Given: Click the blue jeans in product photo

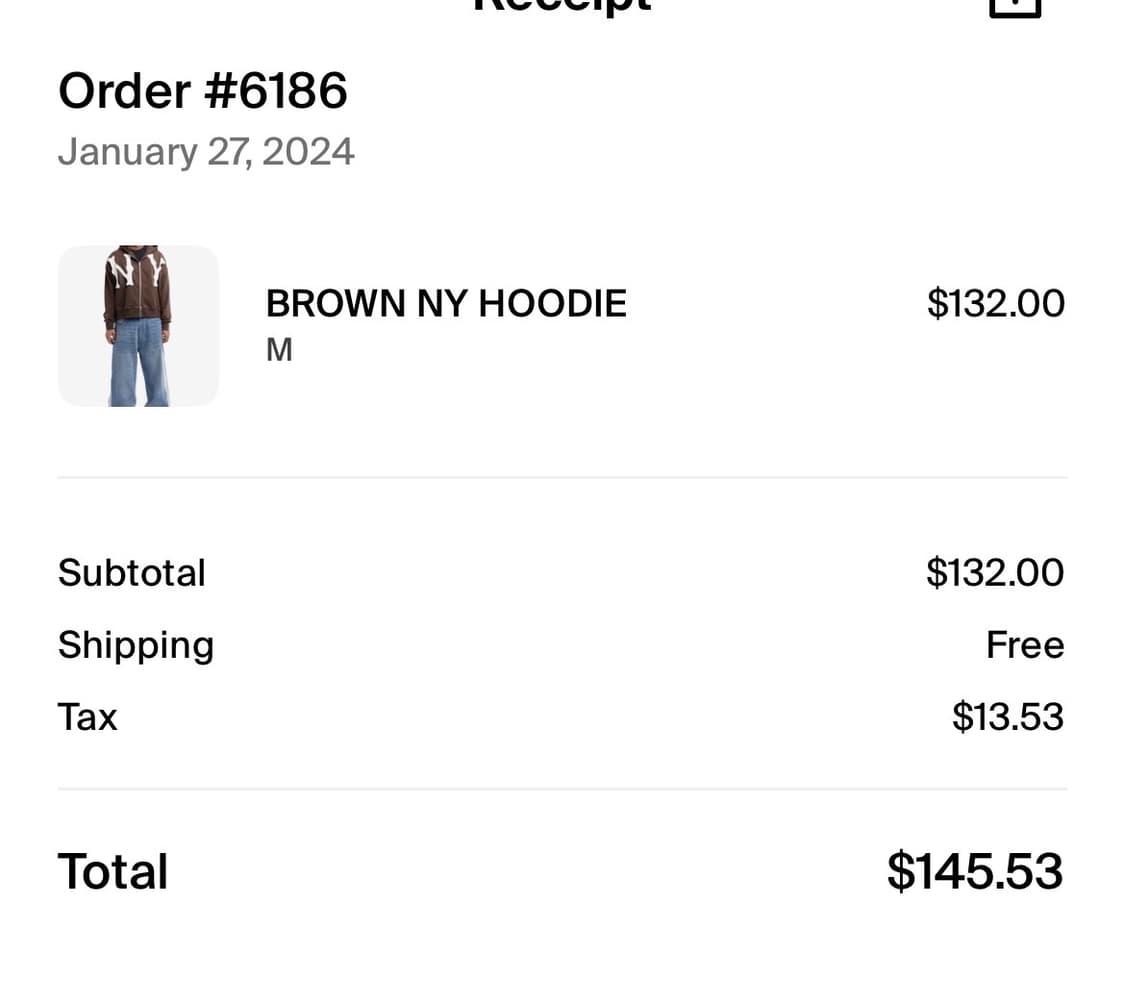Looking at the screenshot, I should 138,364.
